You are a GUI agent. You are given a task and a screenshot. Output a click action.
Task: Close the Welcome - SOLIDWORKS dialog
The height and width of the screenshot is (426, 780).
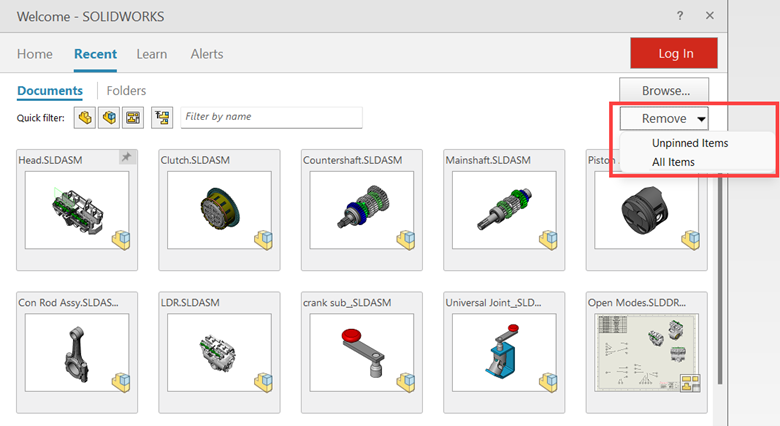pyautogui.click(x=710, y=15)
